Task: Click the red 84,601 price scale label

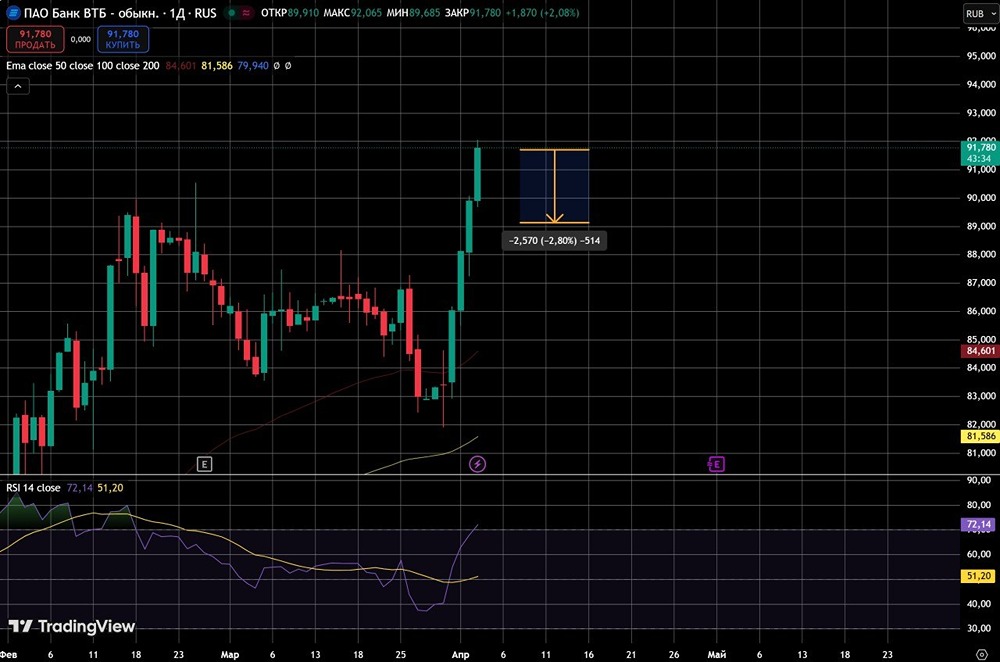Action: click(x=980, y=351)
